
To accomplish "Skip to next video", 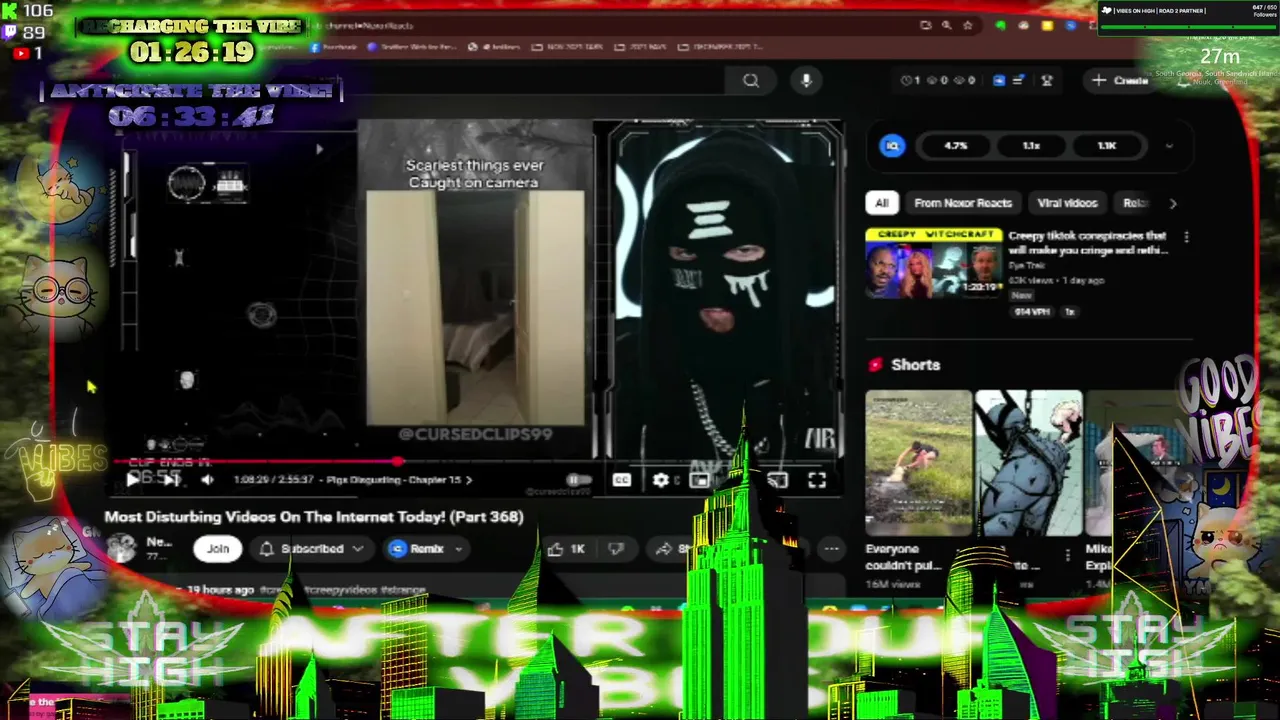I will click(x=170, y=480).
